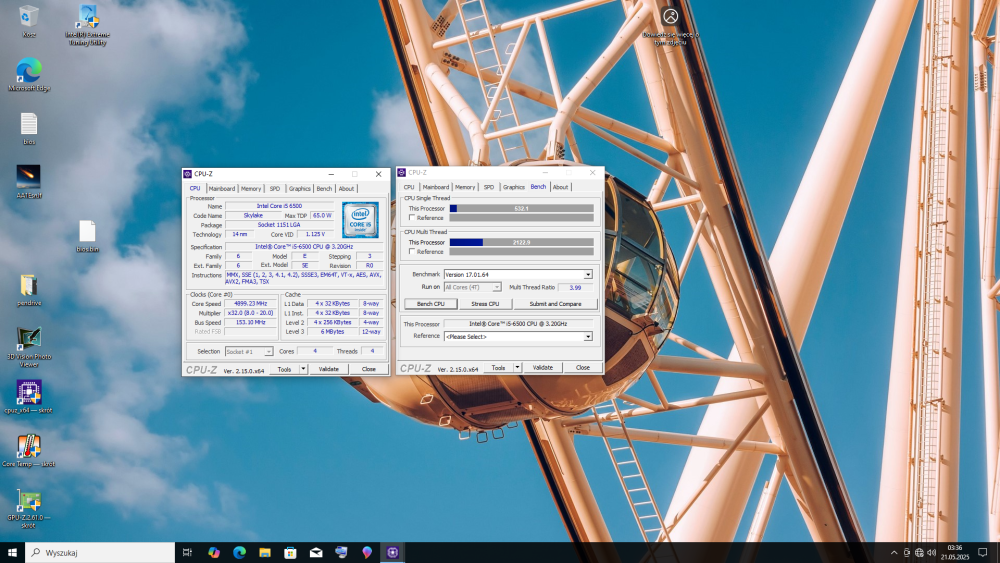Open the 3D Vision Photo Viewer icon
The width and height of the screenshot is (1000, 563).
[x=28, y=339]
